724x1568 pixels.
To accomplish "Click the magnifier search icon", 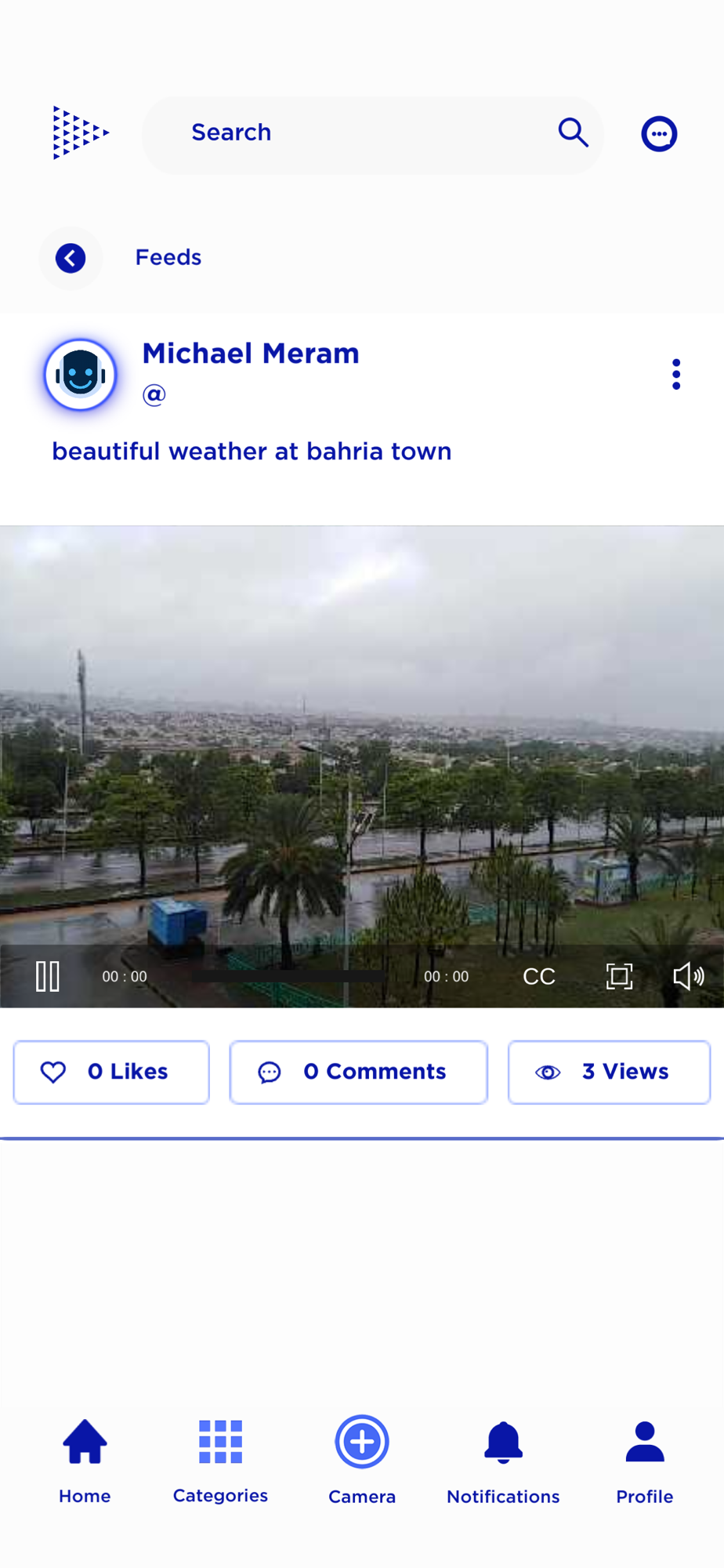I will click(573, 132).
